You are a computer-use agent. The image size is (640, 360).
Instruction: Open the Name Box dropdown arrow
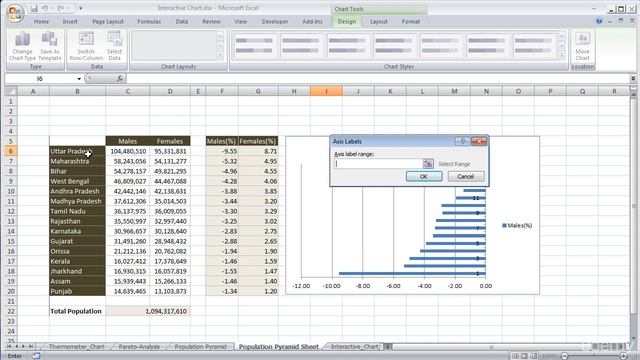(x=79, y=78)
